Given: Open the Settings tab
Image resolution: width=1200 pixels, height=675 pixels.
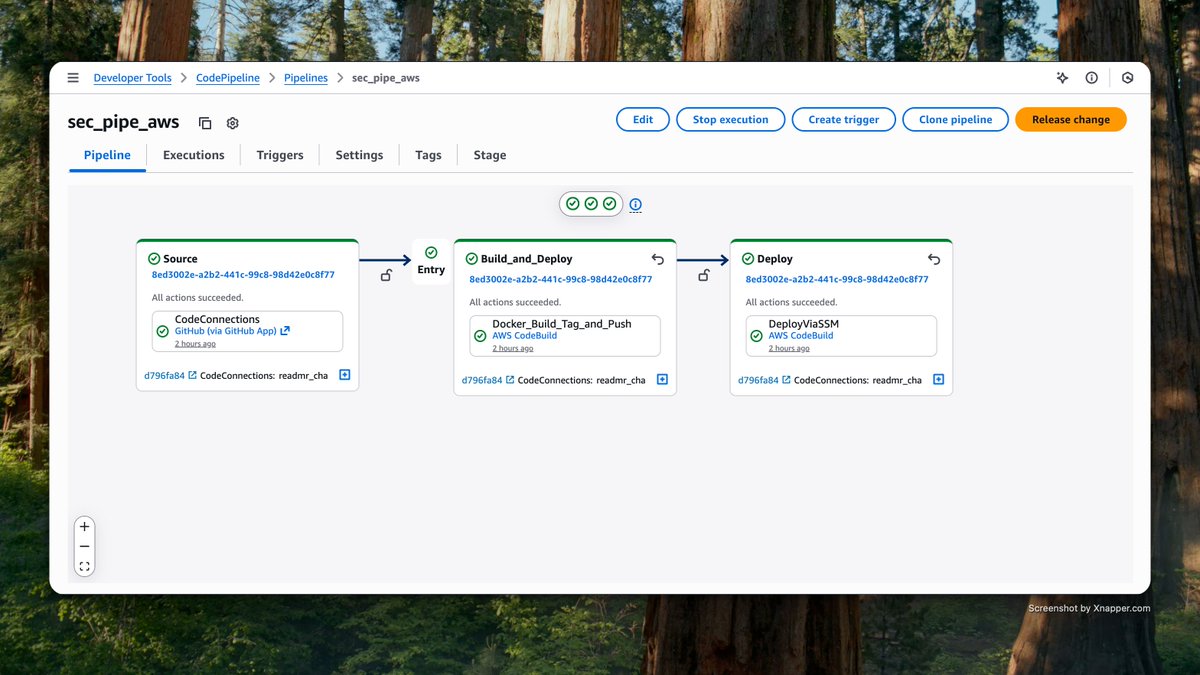Looking at the screenshot, I should [359, 155].
